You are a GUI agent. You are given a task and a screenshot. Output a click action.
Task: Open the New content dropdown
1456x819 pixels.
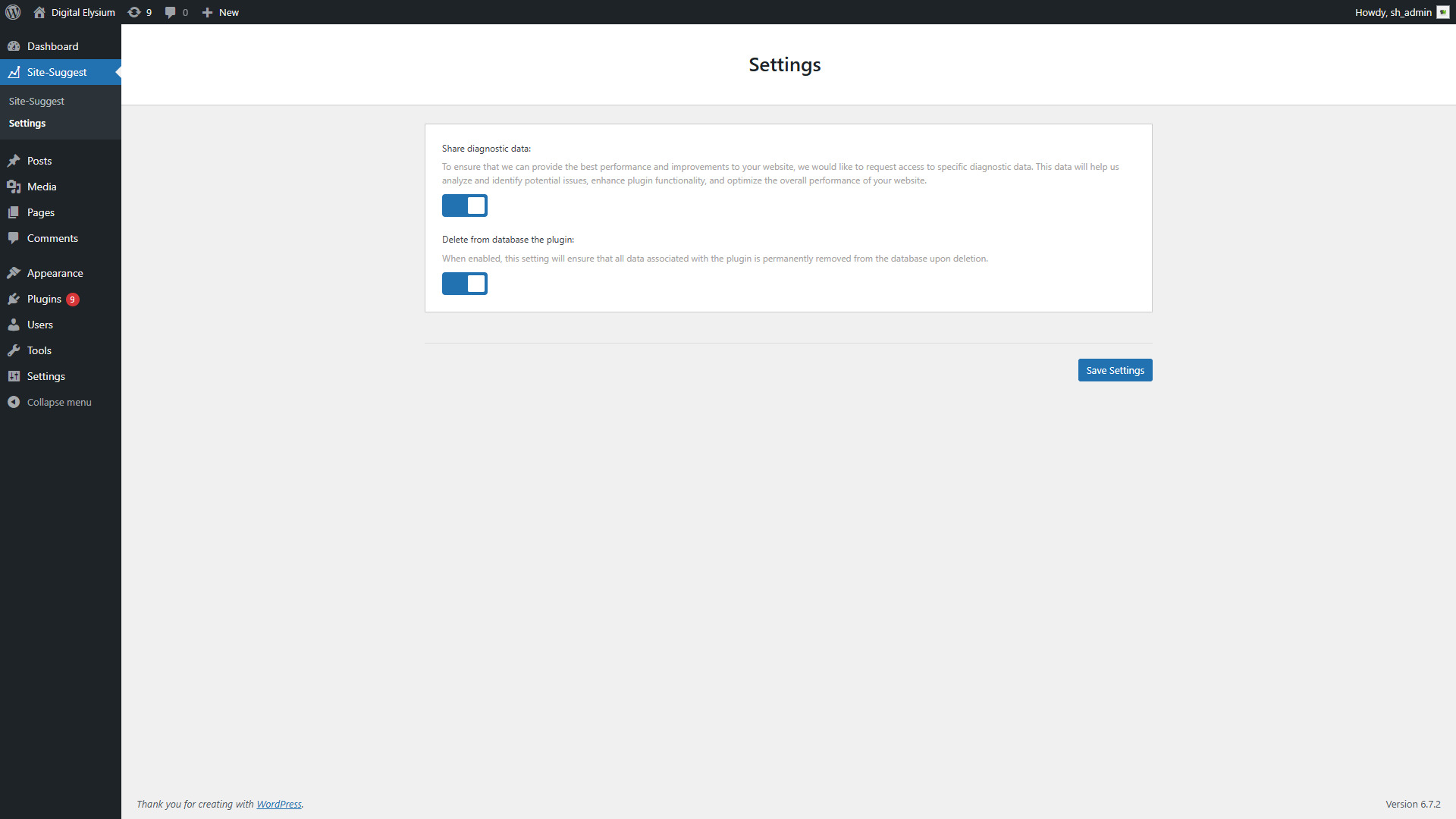pos(221,12)
